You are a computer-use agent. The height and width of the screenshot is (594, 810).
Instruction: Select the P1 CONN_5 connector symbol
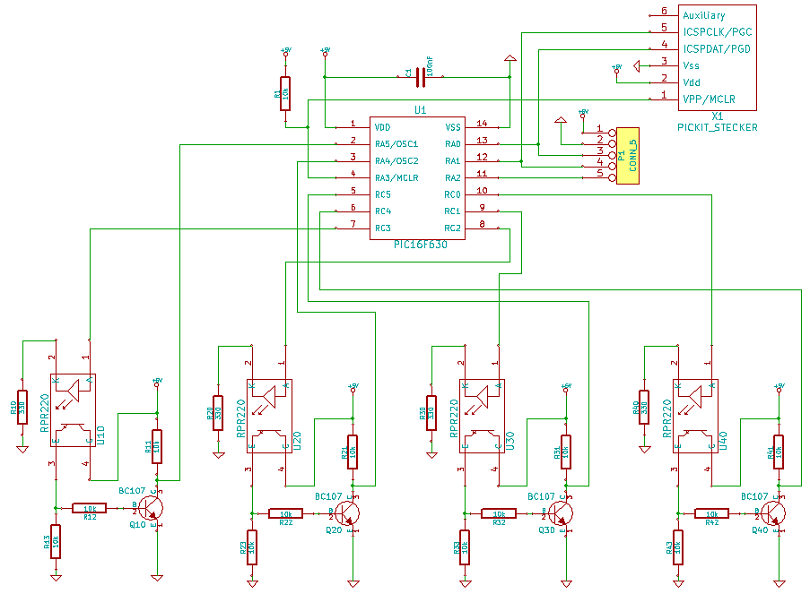point(626,154)
